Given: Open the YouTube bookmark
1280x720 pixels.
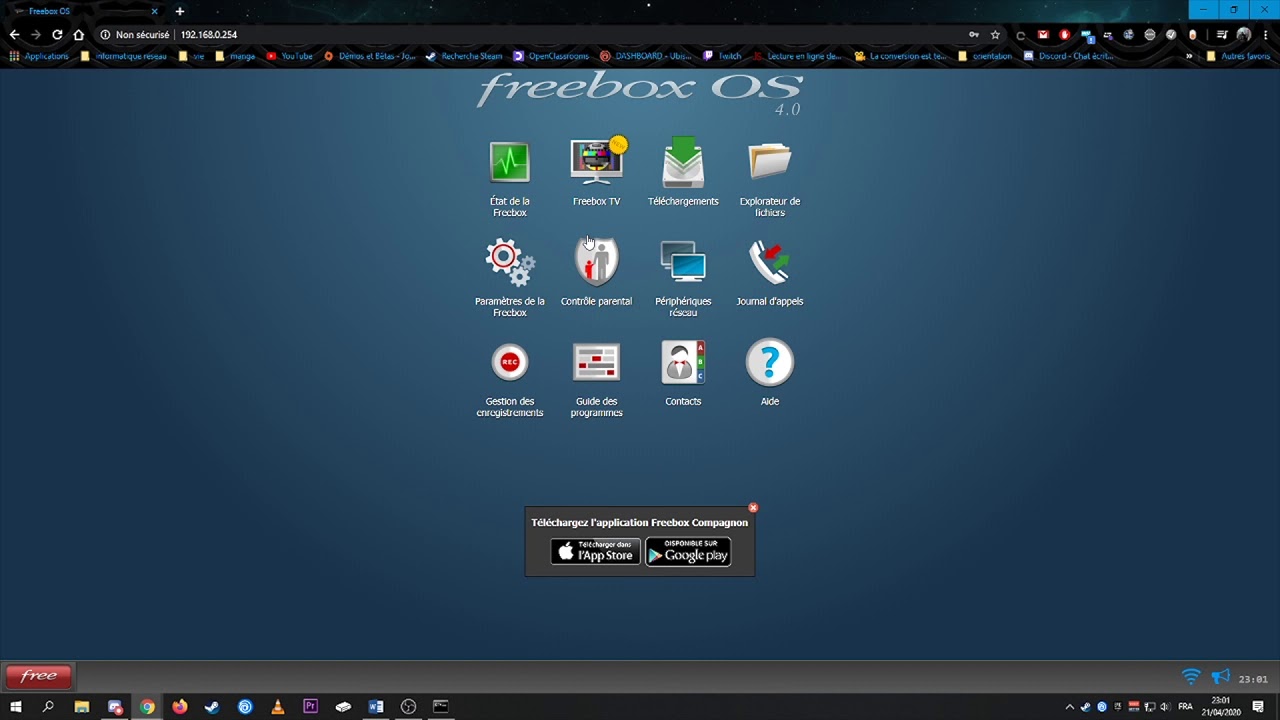Looking at the screenshot, I should (x=289, y=56).
